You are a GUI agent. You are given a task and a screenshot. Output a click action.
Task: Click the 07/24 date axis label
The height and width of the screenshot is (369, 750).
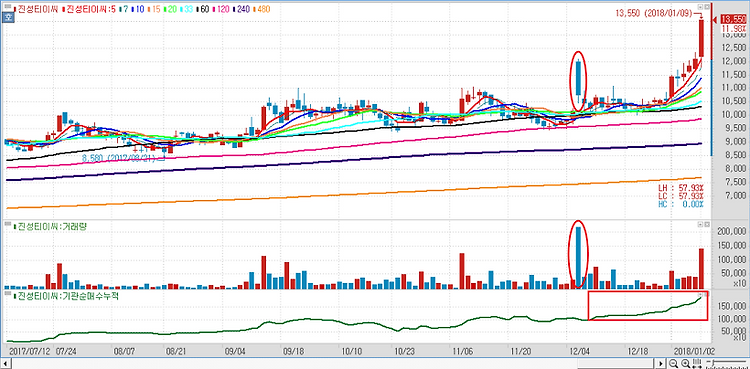pyautogui.click(x=66, y=351)
